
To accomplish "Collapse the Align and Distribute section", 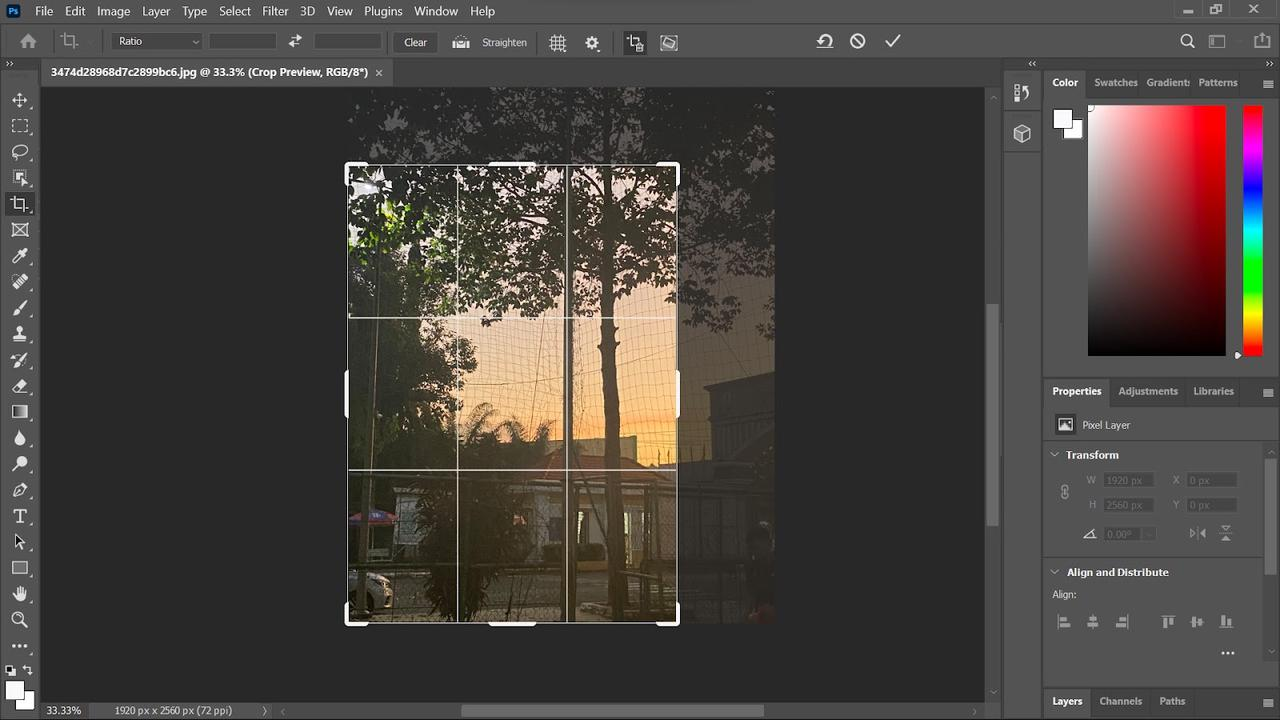I will tap(1054, 572).
